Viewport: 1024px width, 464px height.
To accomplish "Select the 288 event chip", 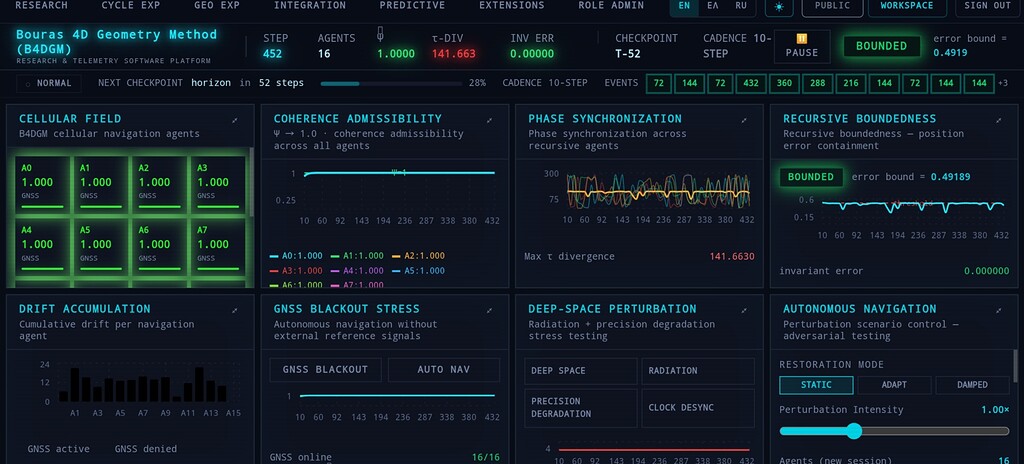I will (x=817, y=83).
